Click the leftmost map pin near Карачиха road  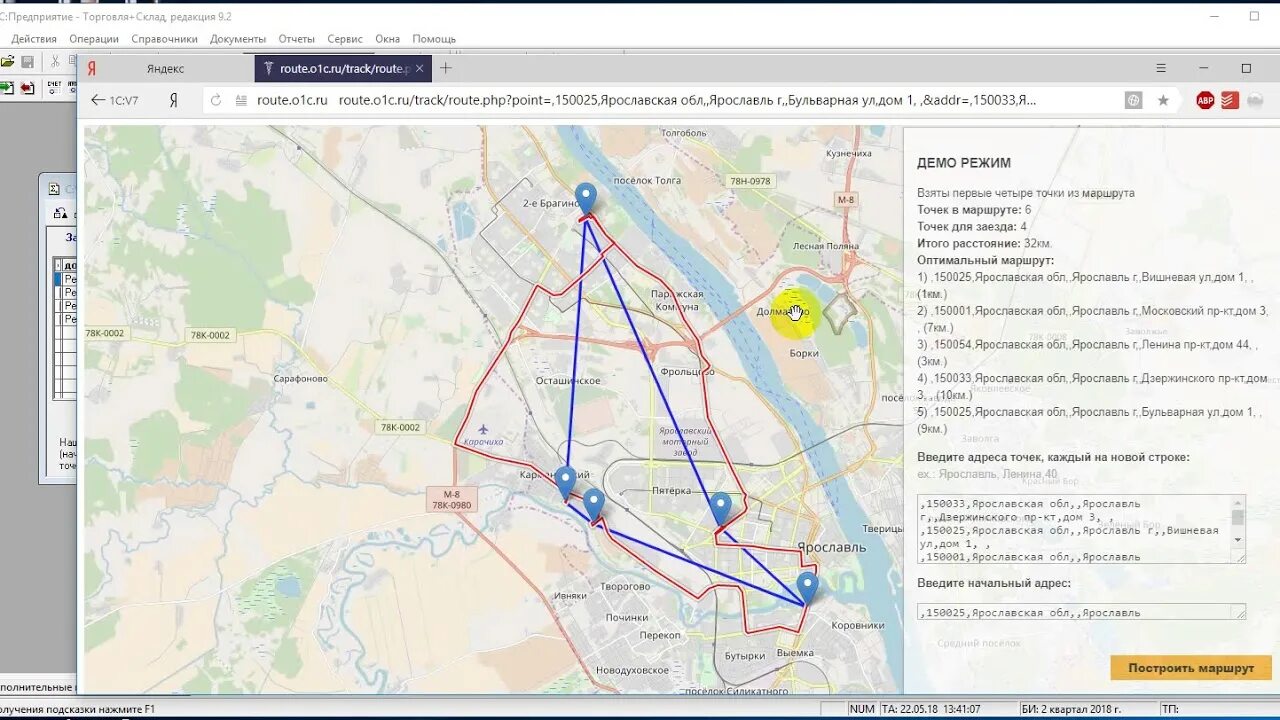tap(565, 482)
